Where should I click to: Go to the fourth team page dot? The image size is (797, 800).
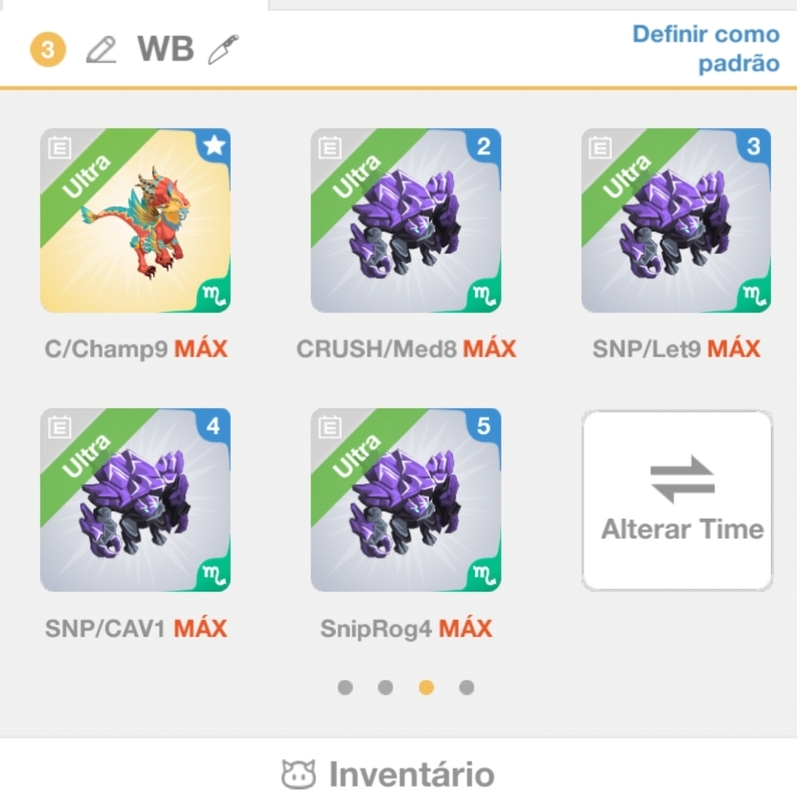pyautogui.click(x=466, y=687)
